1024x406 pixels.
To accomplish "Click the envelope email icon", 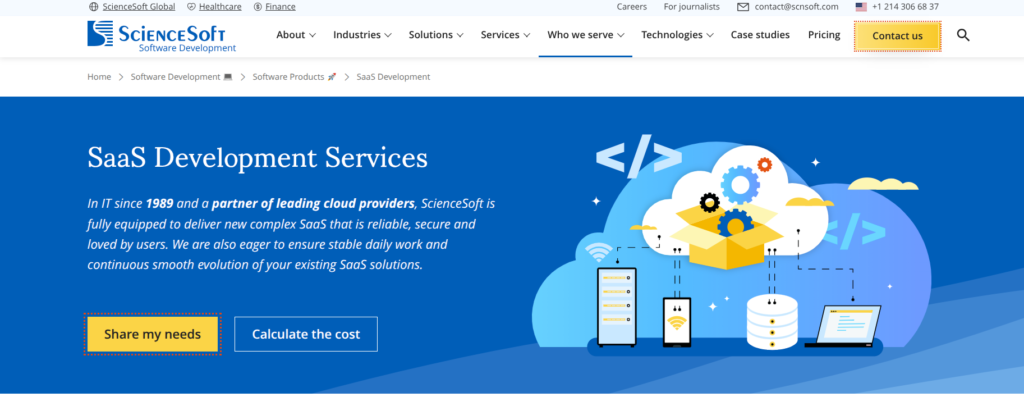I will pos(743,7).
